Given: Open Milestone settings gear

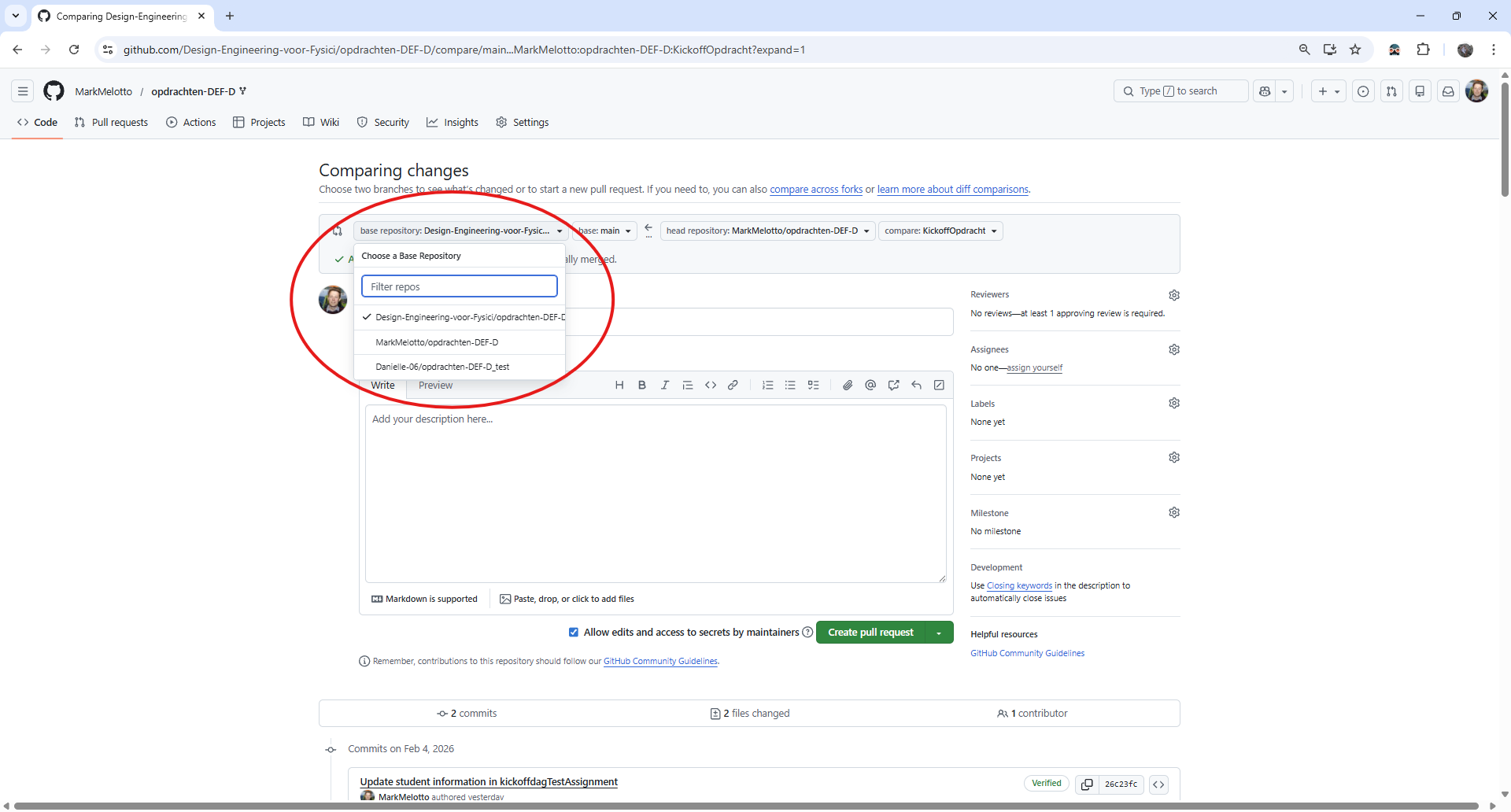Looking at the screenshot, I should click(x=1174, y=512).
